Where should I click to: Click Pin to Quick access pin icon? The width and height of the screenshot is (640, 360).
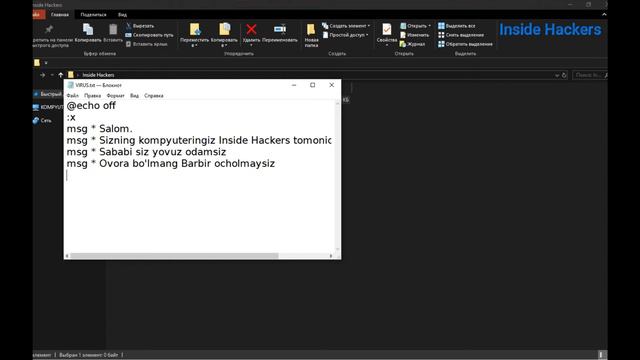(49, 29)
